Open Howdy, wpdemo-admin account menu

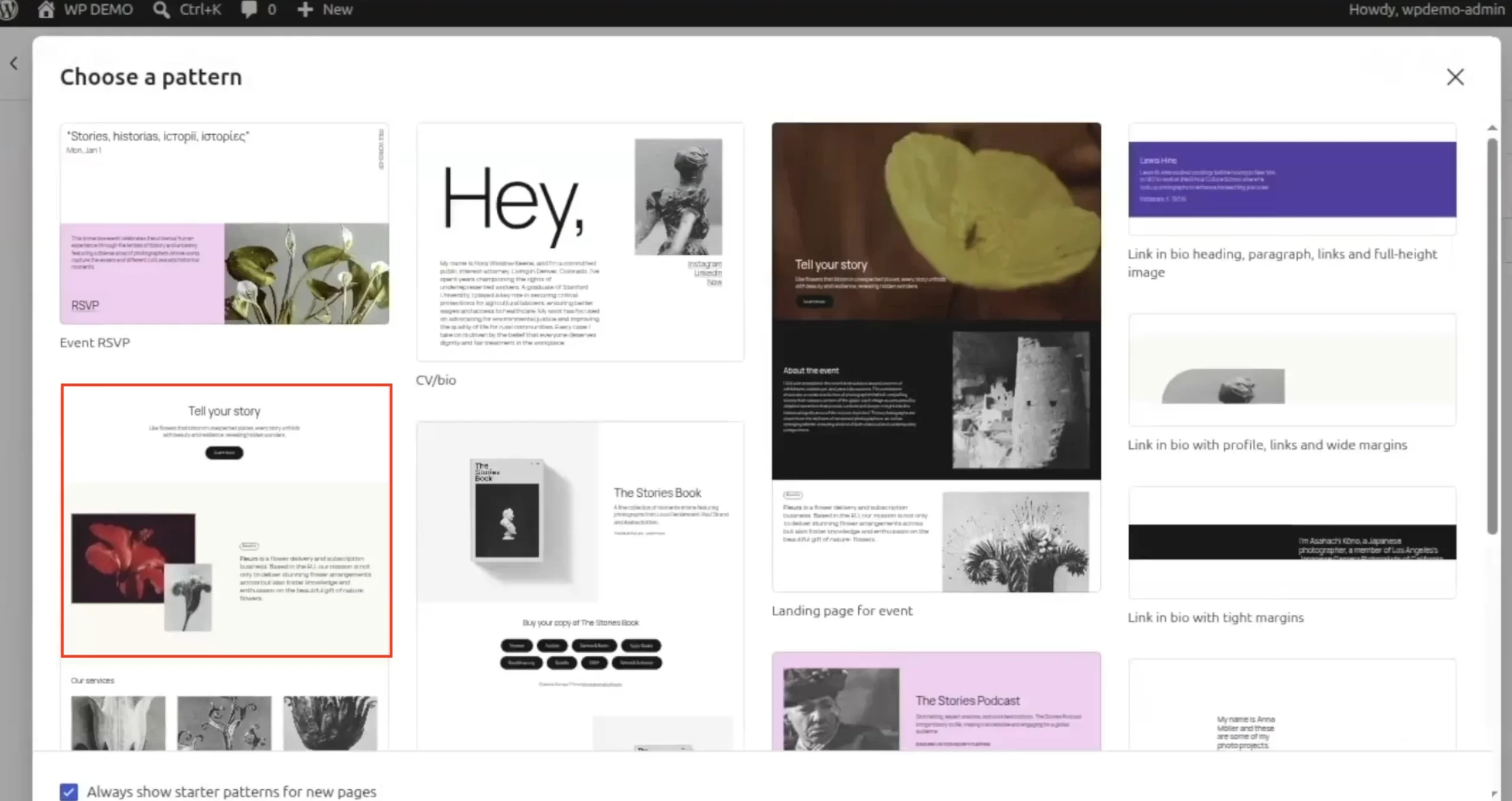tap(1426, 9)
